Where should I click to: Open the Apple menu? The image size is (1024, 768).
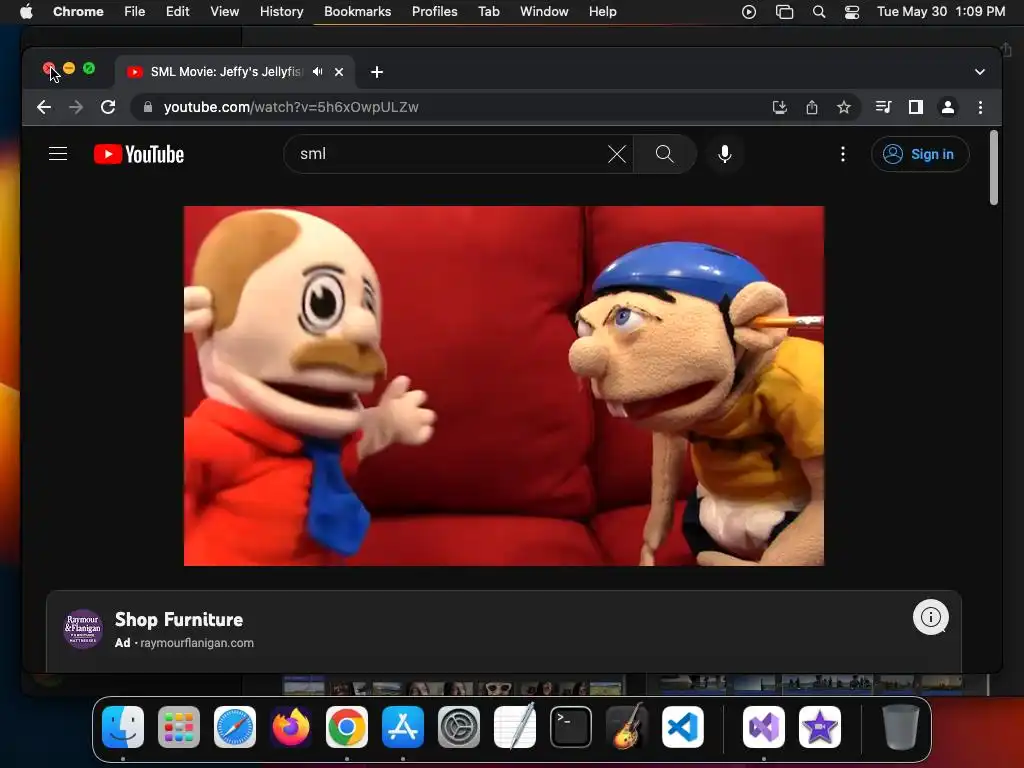pos(26,12)
